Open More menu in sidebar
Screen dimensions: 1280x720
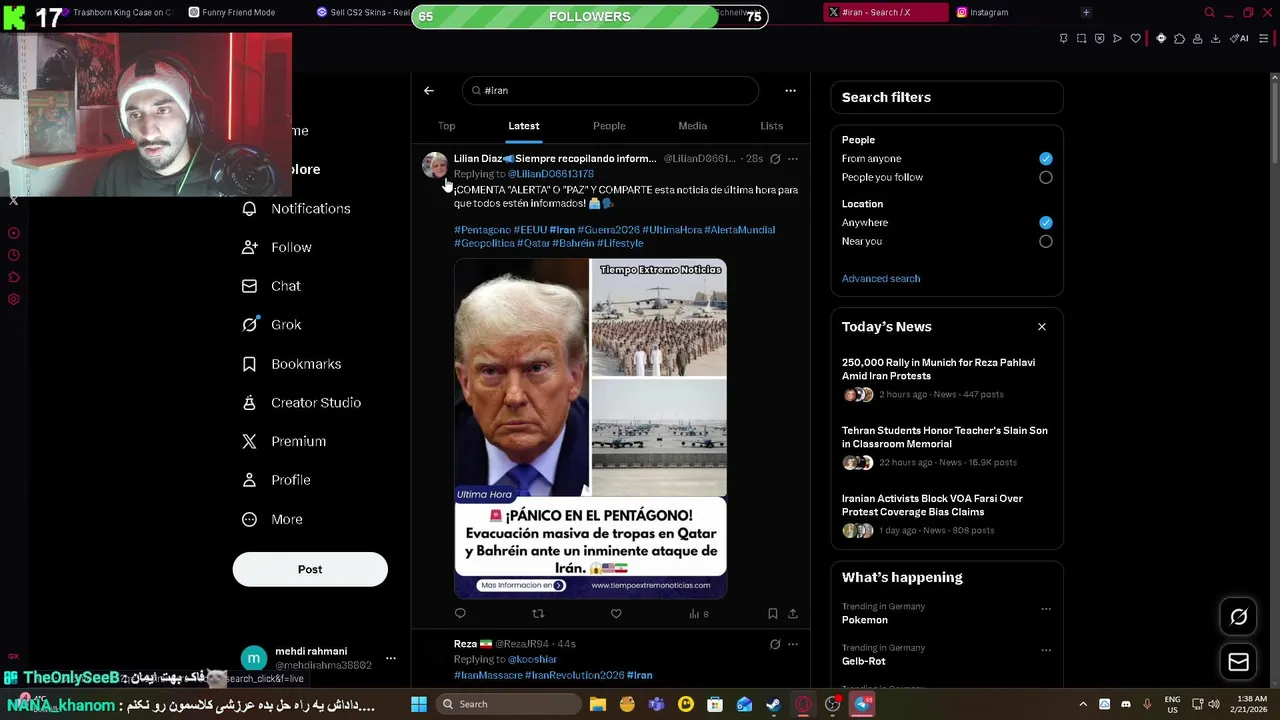pos(273,519)
